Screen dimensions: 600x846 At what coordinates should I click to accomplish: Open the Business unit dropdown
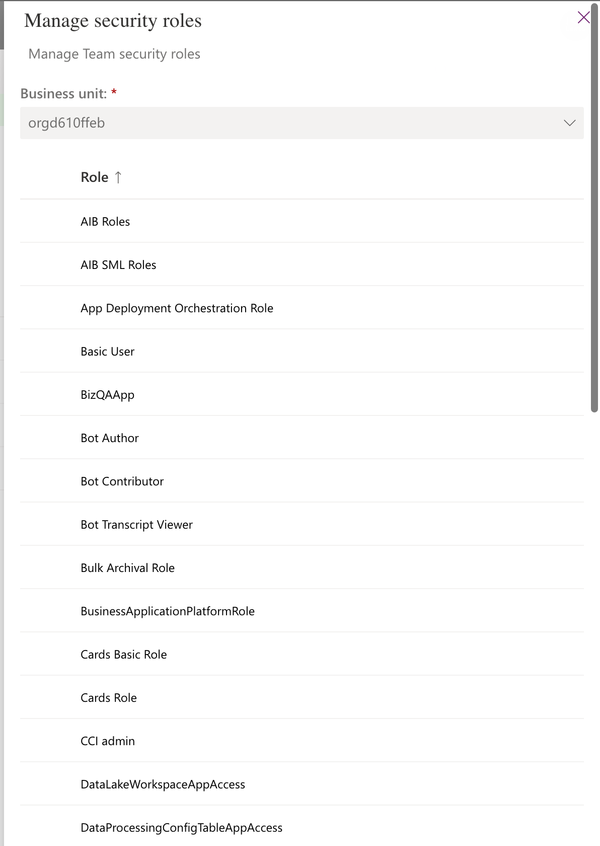coord(300,122)
